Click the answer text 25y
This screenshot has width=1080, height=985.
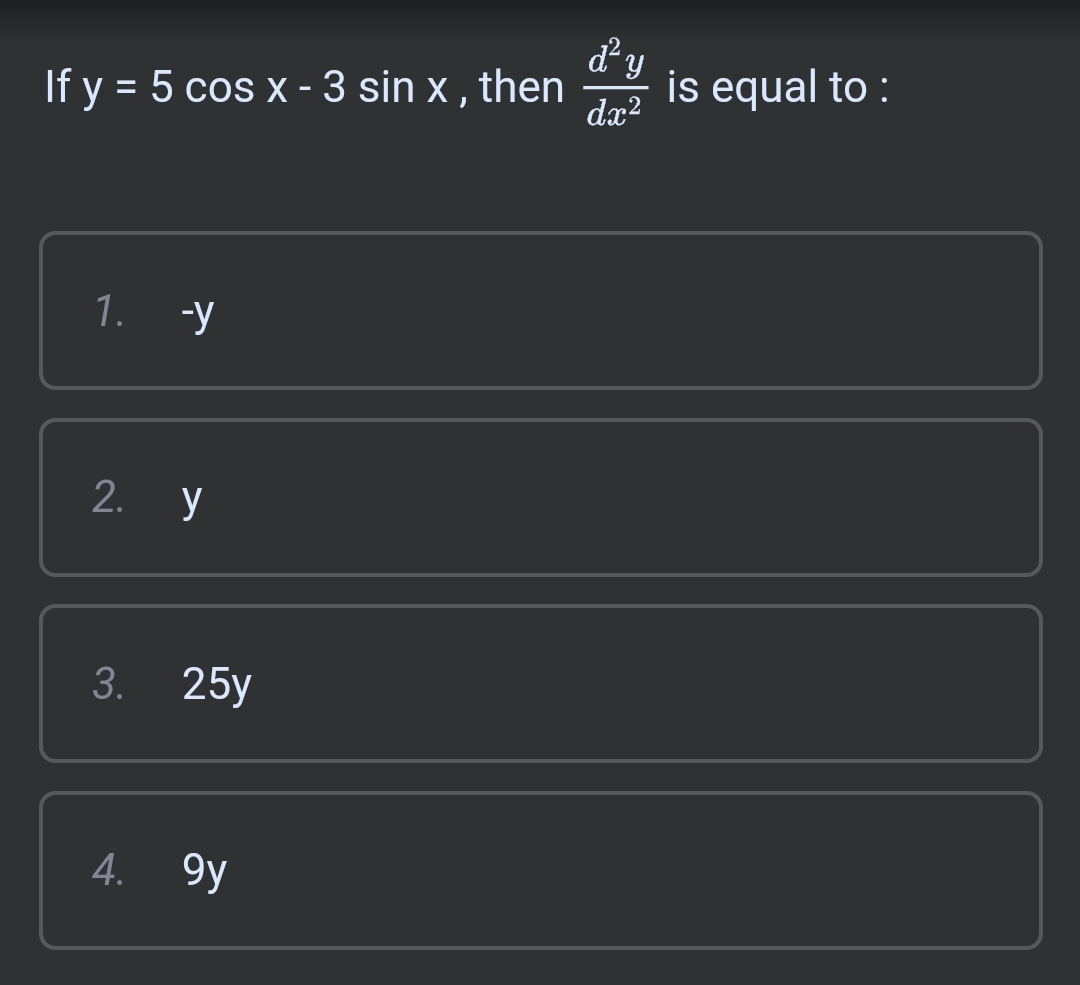tap(216, 683)
